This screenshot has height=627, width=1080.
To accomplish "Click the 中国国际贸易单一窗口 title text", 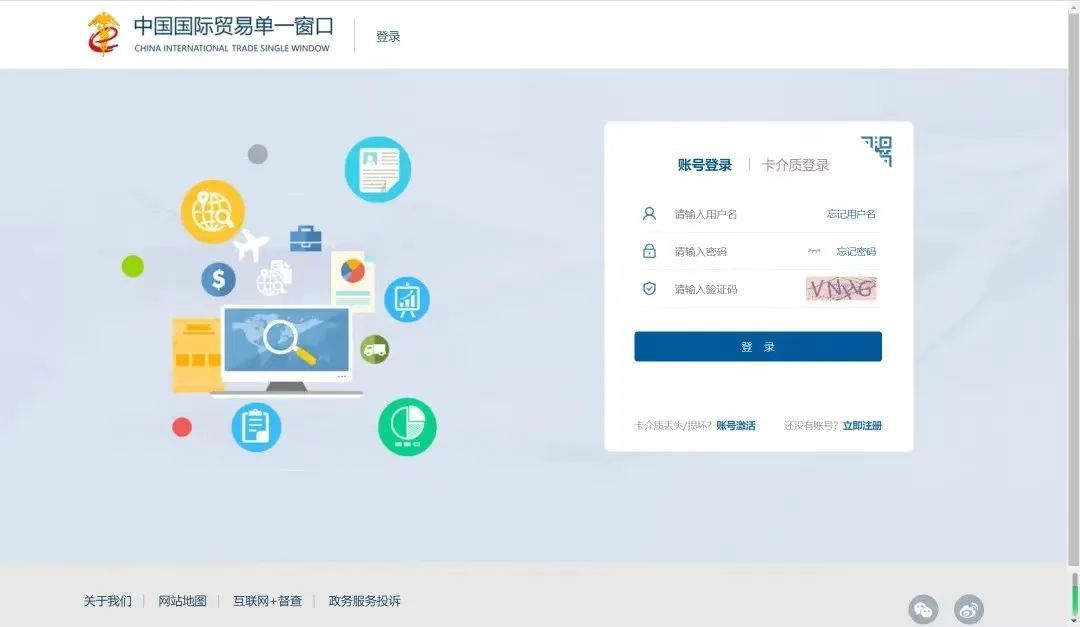I will pyautogui.click(x=233, y=26).
